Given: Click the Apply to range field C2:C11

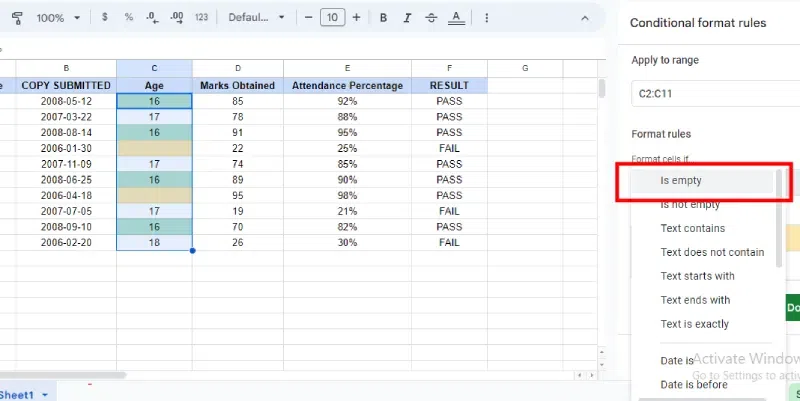Looking at the screenshot, I should point(715,94).
